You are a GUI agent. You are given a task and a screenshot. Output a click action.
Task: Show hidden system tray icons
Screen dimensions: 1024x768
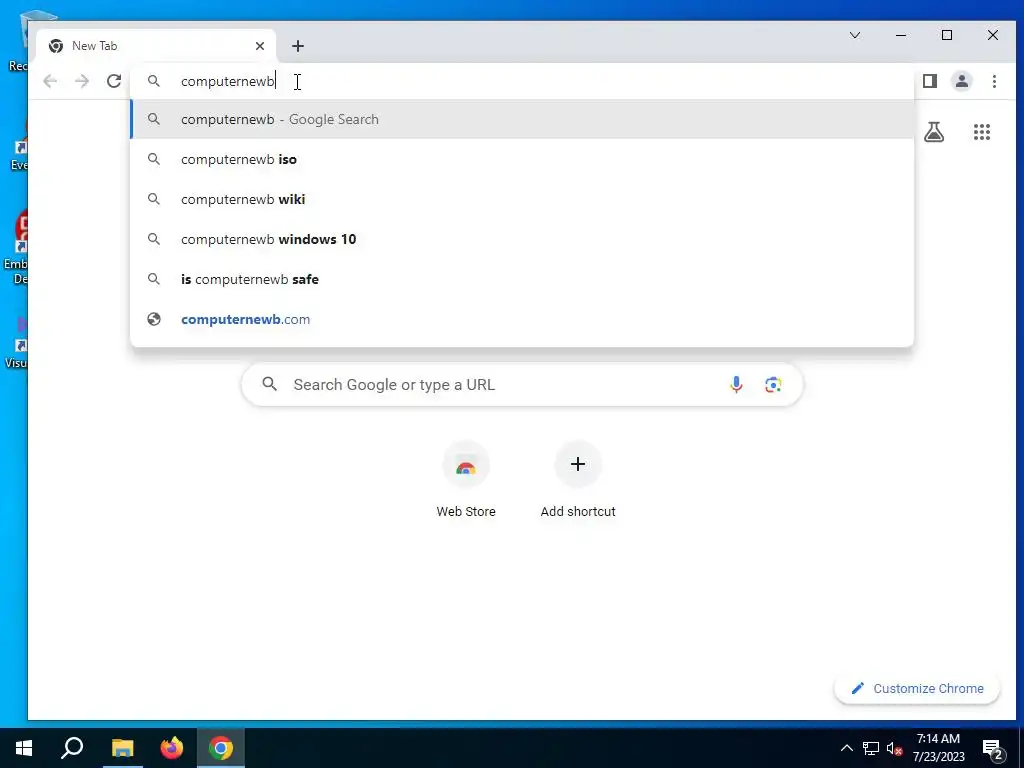pyautogui.click(x=846, y=748)
